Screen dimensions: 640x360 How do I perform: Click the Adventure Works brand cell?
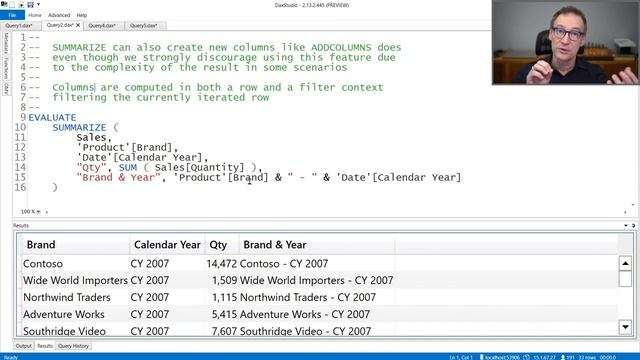(76, 314)
